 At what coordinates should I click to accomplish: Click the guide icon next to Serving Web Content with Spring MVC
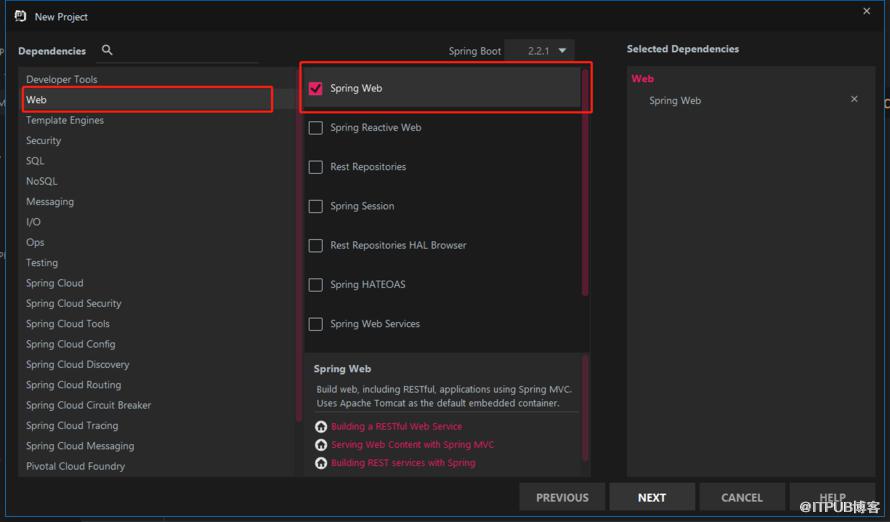pos(321,444)
